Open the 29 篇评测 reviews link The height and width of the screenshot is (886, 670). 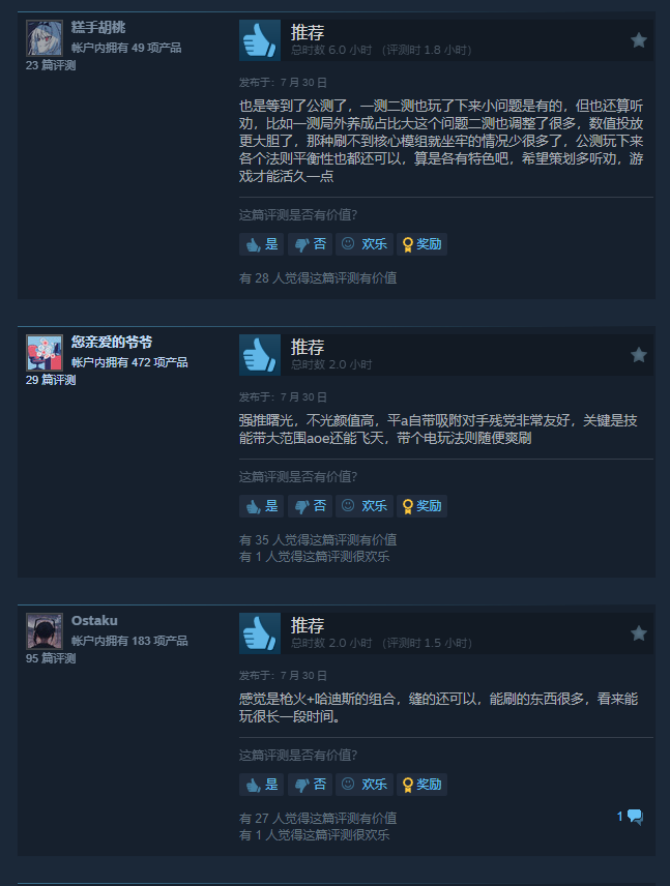pos(51,380)
